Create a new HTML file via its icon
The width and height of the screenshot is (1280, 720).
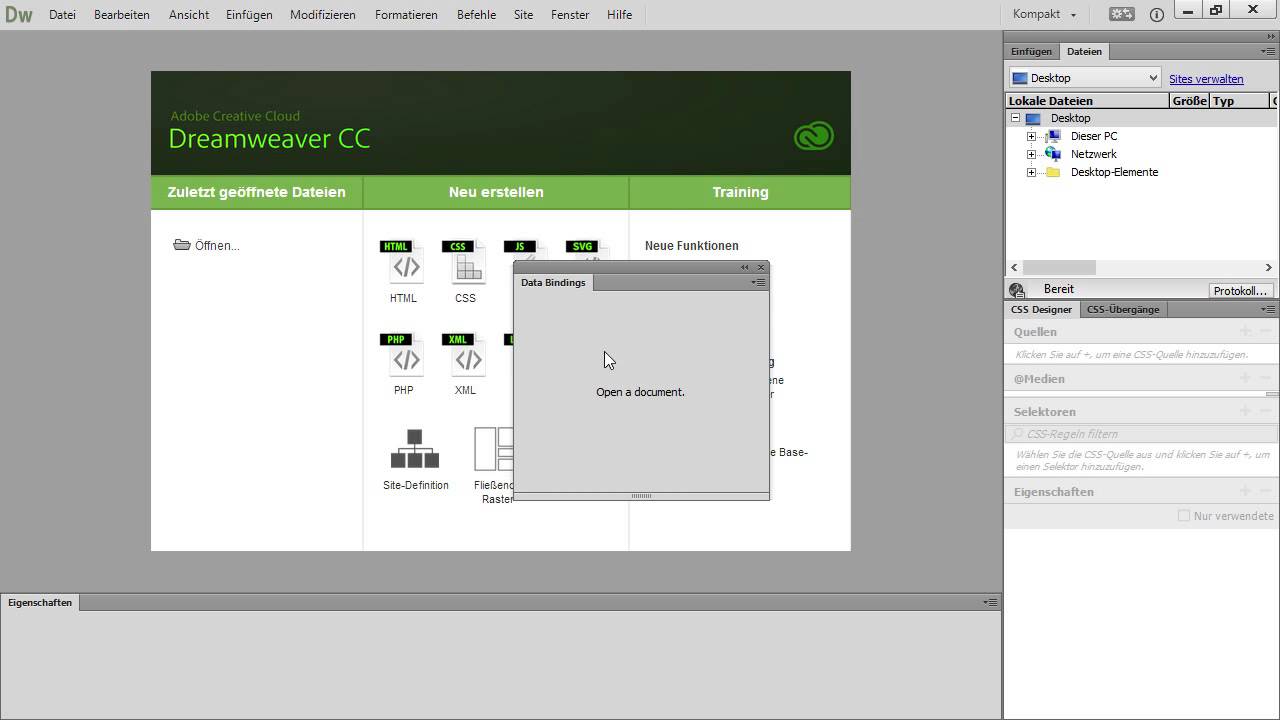[x=403, y=262]
